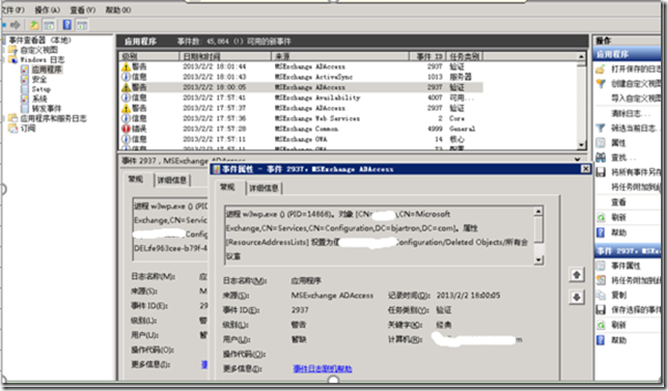Click description scrollbar down arrow in dialog
The height and width of the screenshot is (391, 668).
[x=538, y=259]
